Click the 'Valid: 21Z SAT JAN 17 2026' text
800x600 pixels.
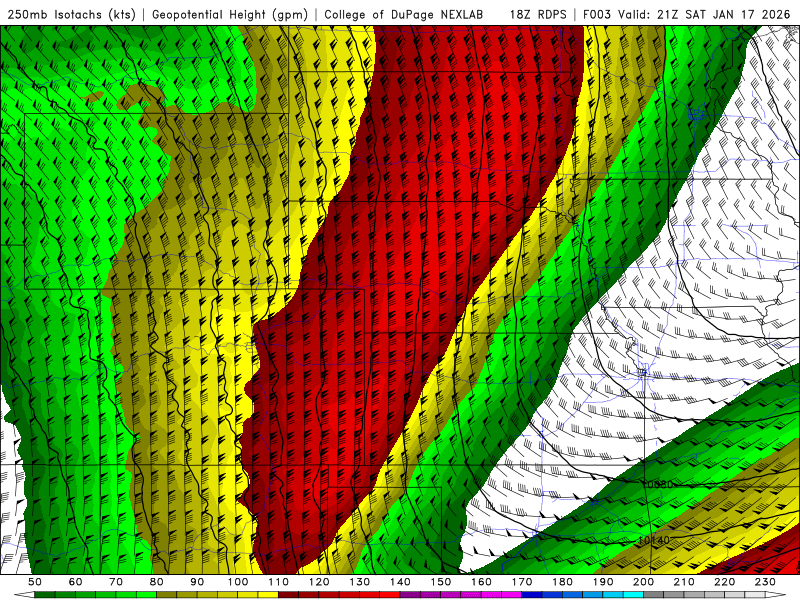click(x=704, y=14)
